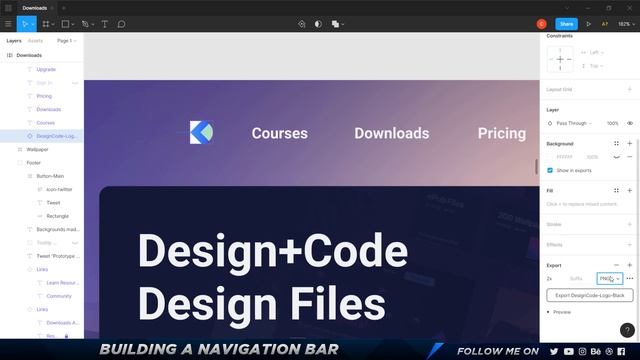
Task: Add an Effect with plus icon
Action: click(629, 244)
